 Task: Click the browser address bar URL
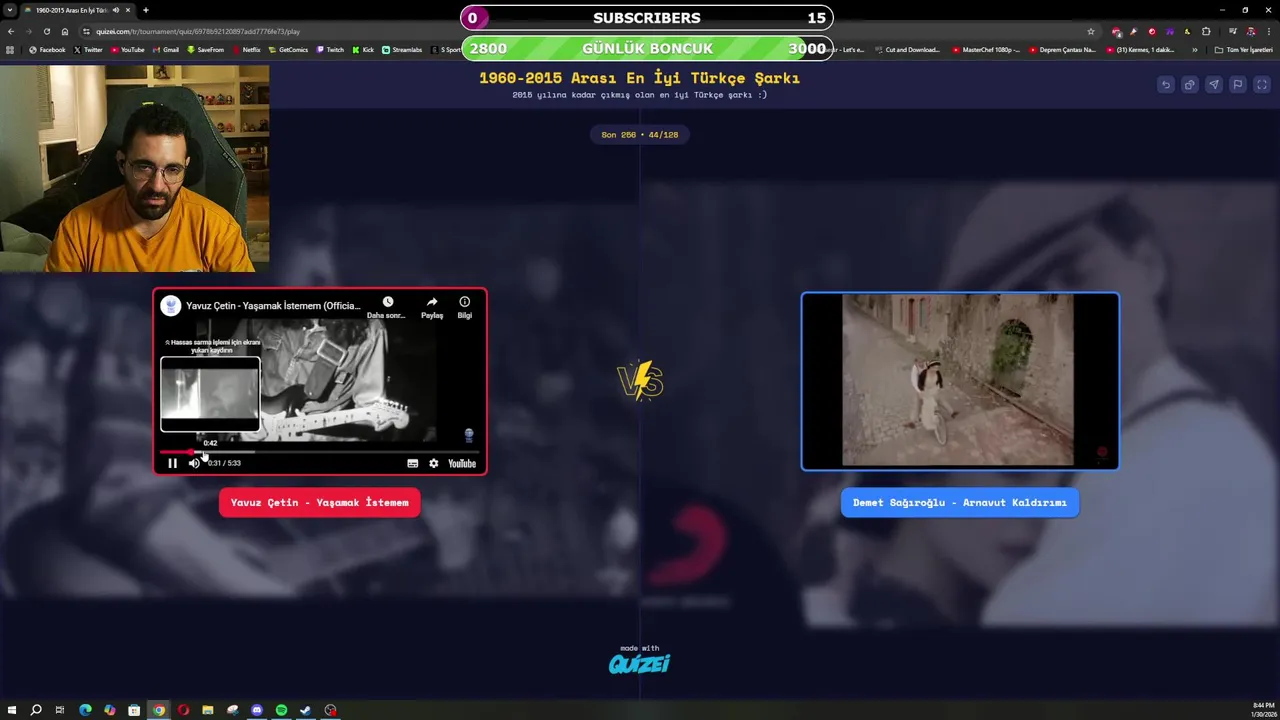(198, 31)
